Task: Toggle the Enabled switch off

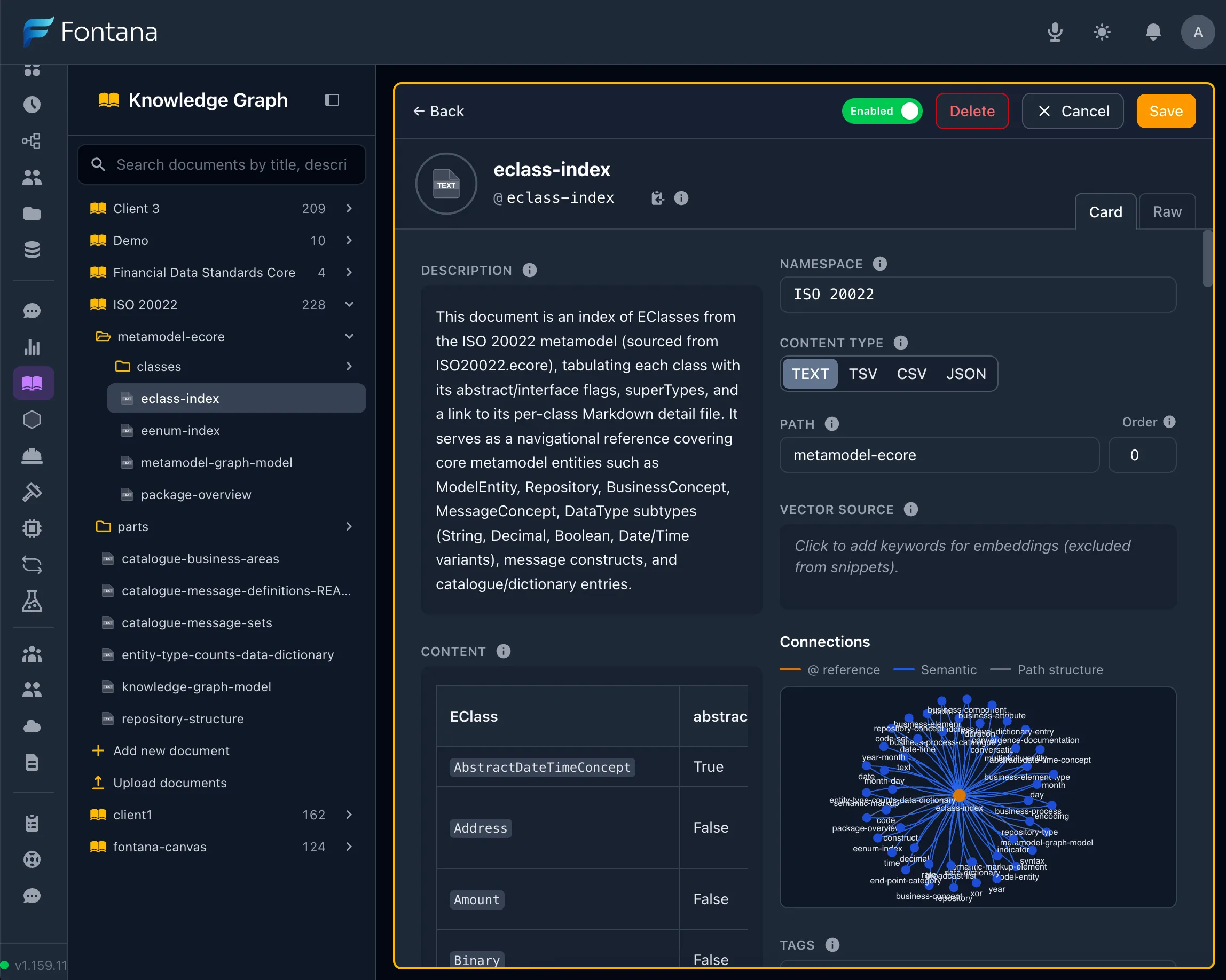Action: pyautogui.click(x=882, y=111)
